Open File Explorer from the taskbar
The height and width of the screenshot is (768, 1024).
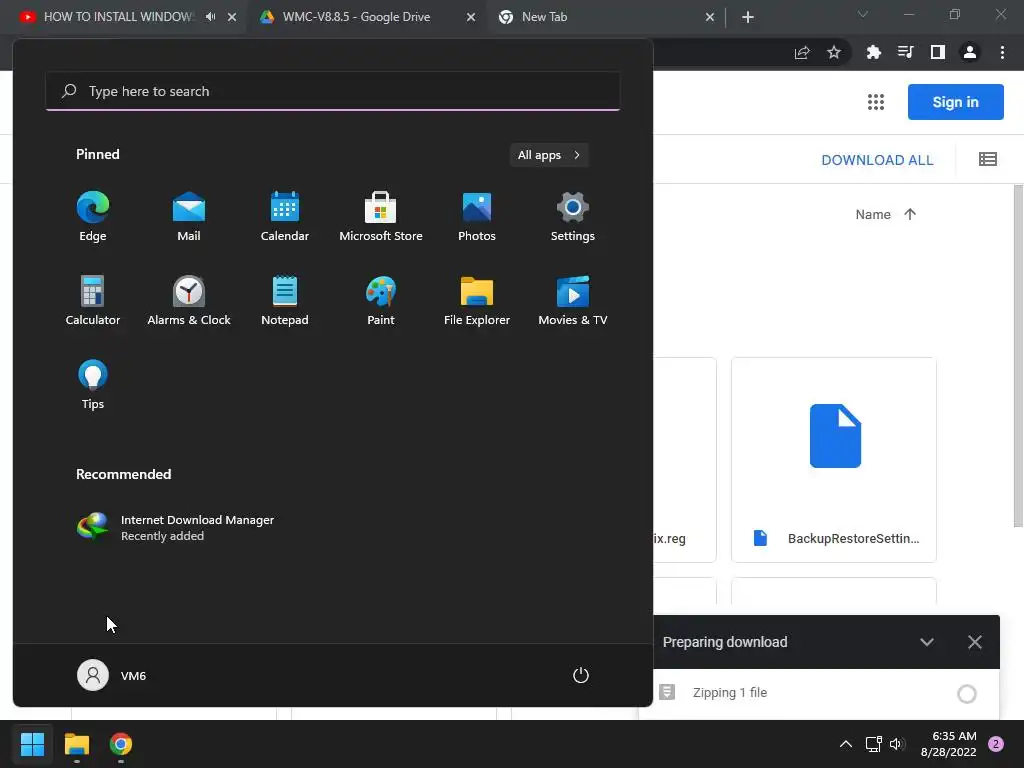[x=76, y=744]
